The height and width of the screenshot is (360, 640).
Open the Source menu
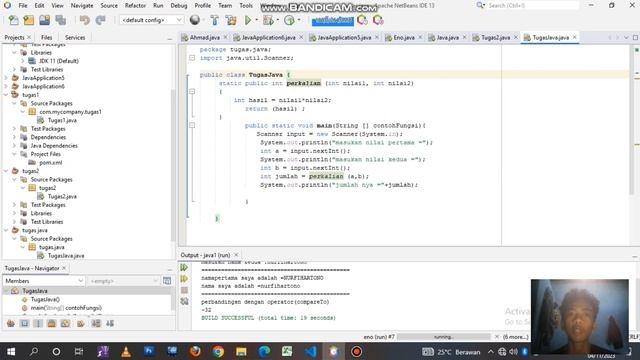(x=109, y=5)
